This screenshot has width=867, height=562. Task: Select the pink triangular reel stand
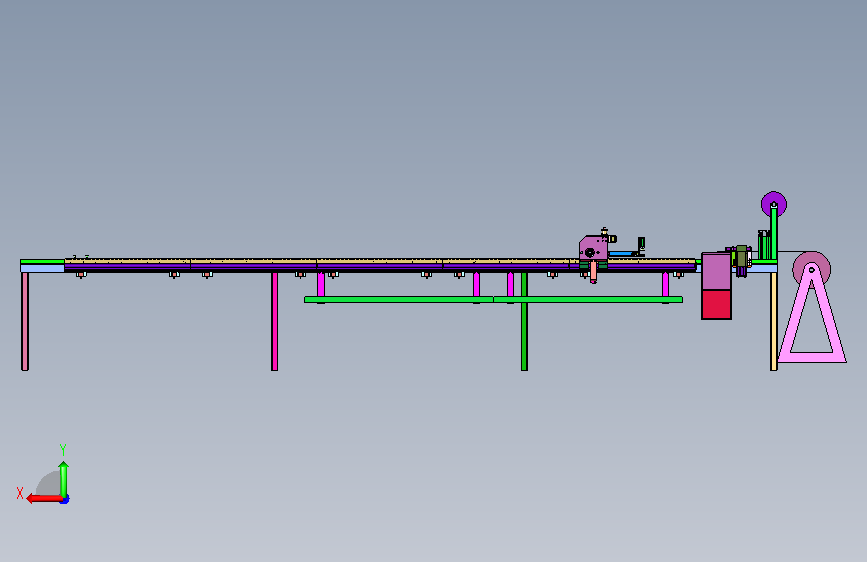(x=812, y=318)
